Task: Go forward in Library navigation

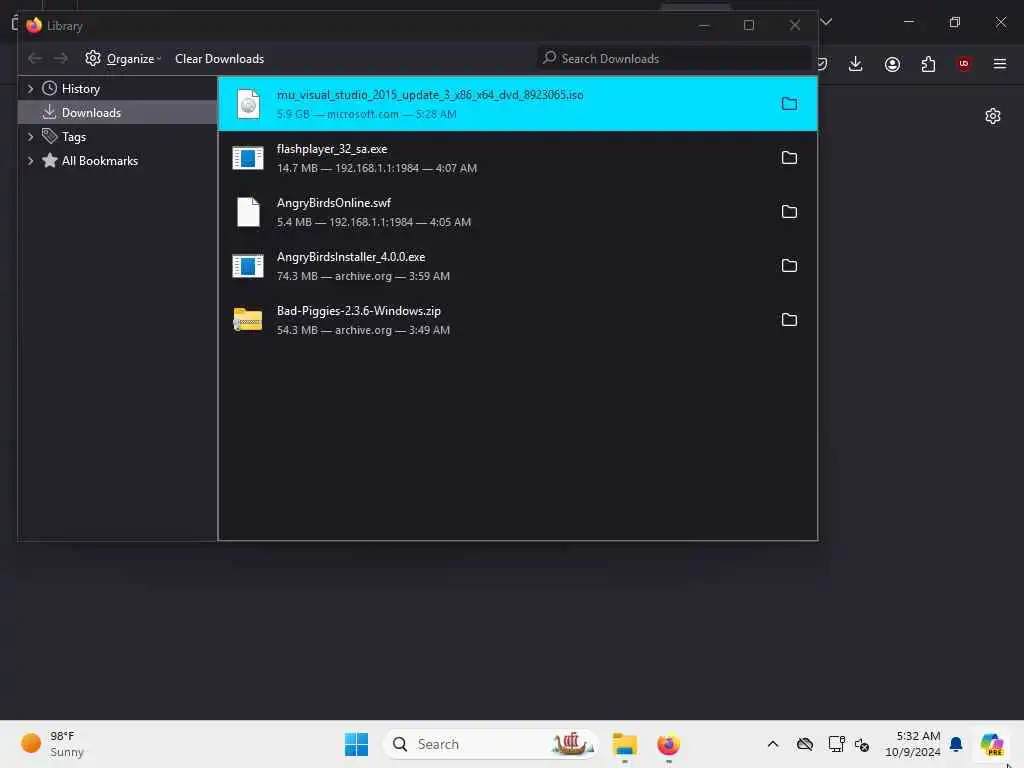Action: point(61,59)
